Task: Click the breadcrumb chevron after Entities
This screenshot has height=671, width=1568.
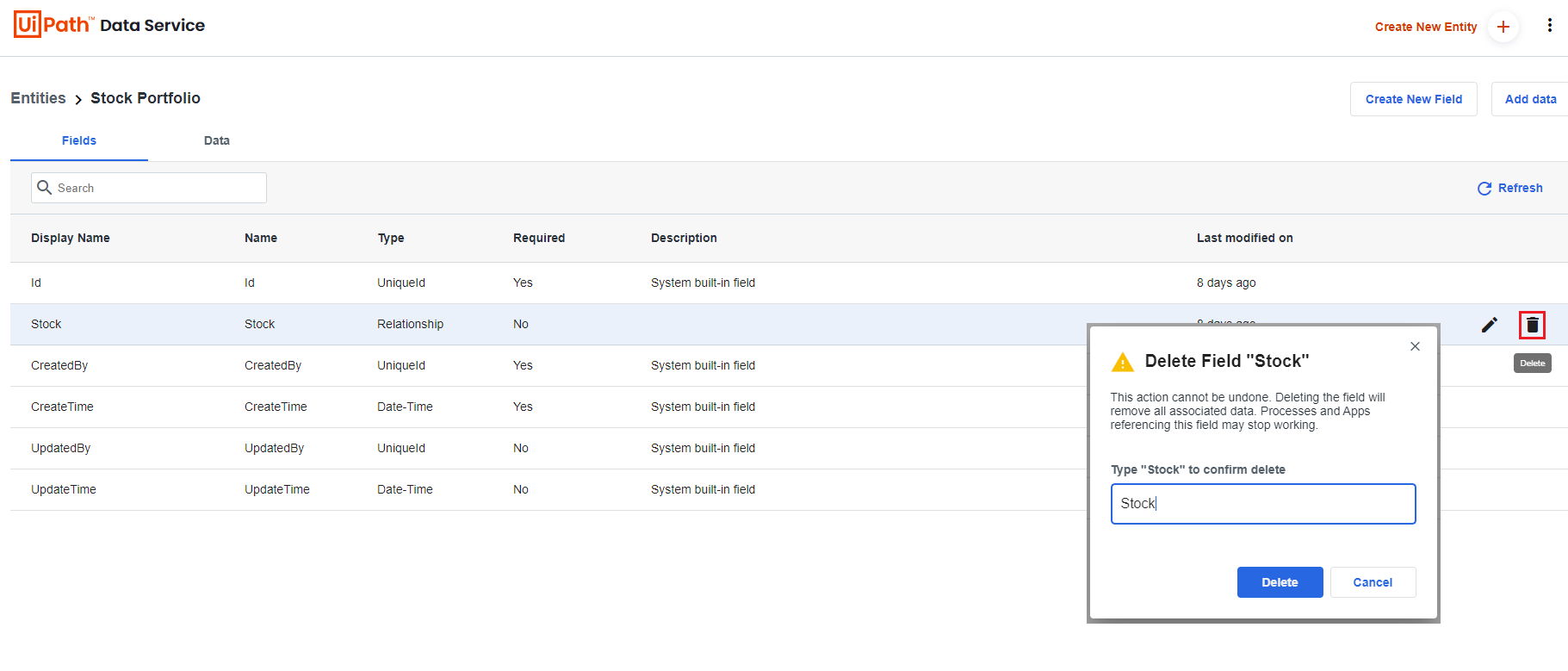Action: click(78, 100)
